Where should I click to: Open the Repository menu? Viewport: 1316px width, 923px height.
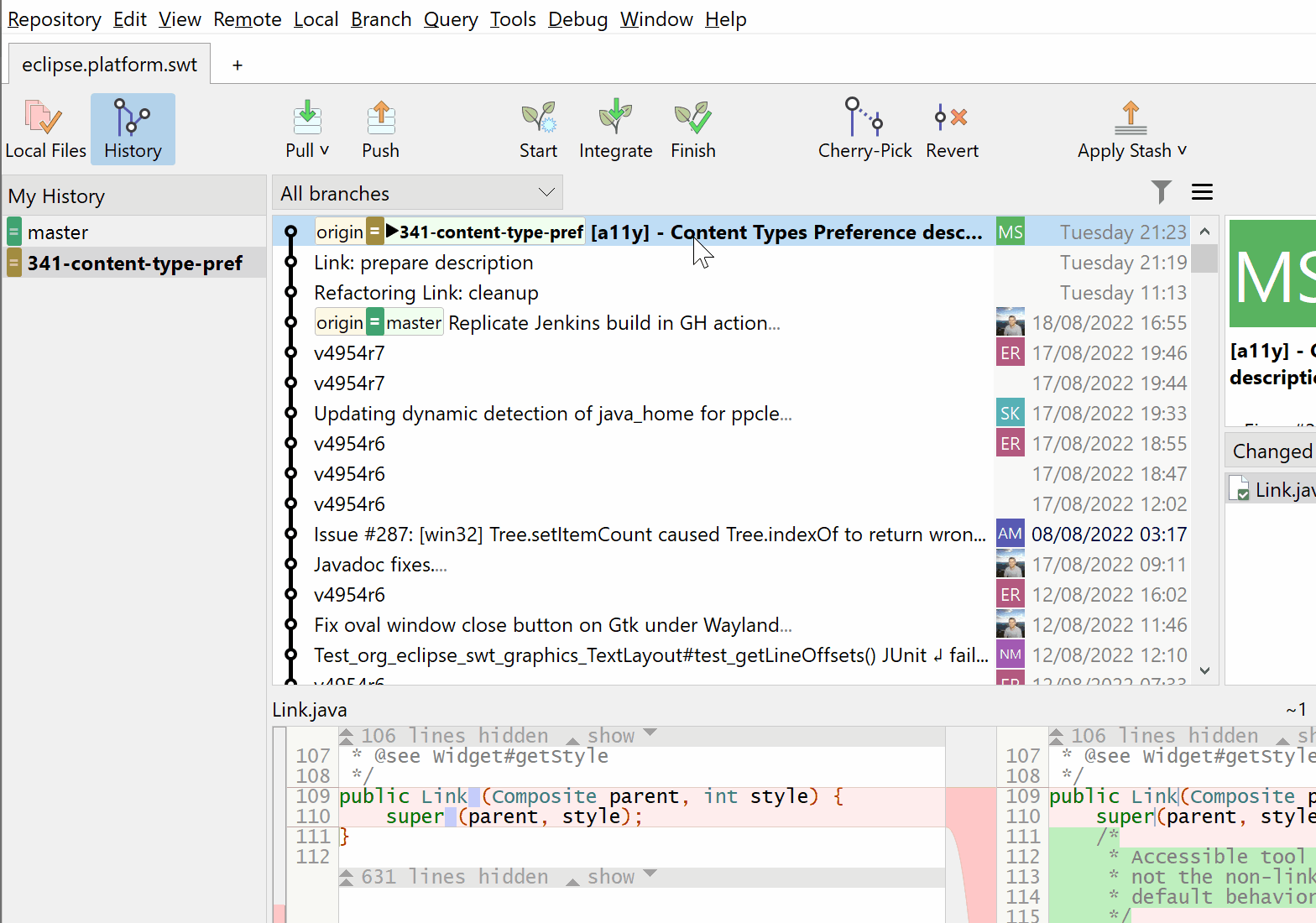[x=54, y=18]
